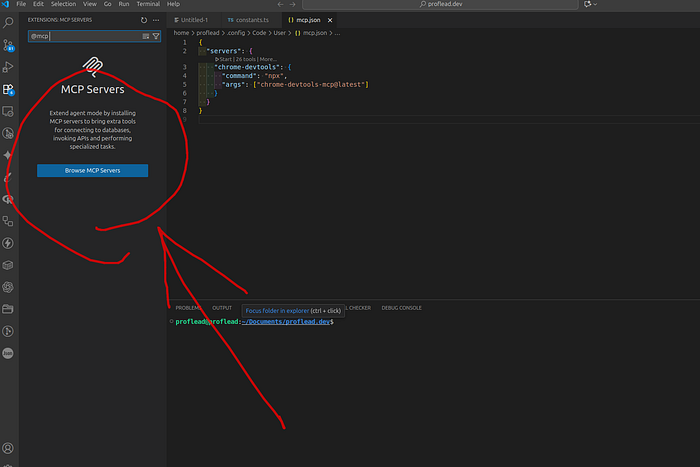Image resolution: width=700 pixels, height=467 pixels.
Task: Switch to the OUTPUT panel tab
Action: click(222, 308)
